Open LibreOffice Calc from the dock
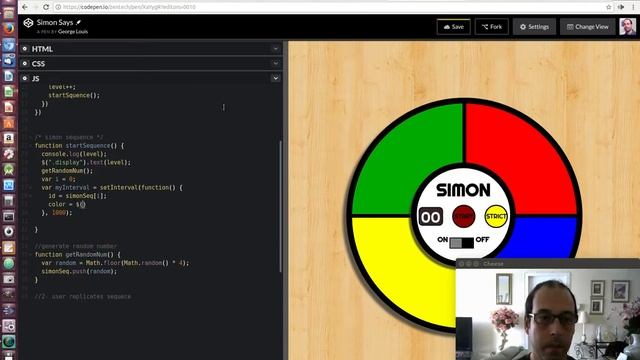 [x=9, y=91]
